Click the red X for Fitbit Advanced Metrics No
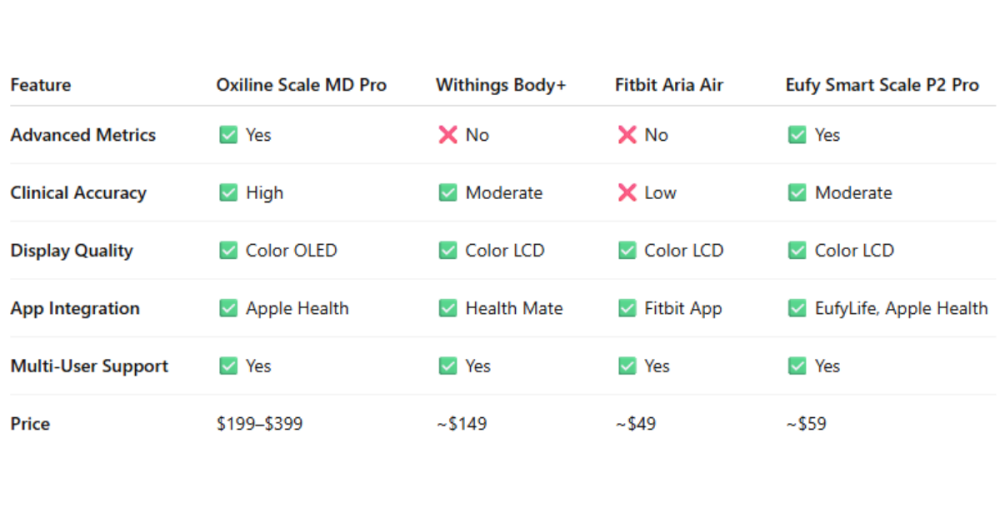Screen dimensions: 1000x523 click(x=627, y=135)
